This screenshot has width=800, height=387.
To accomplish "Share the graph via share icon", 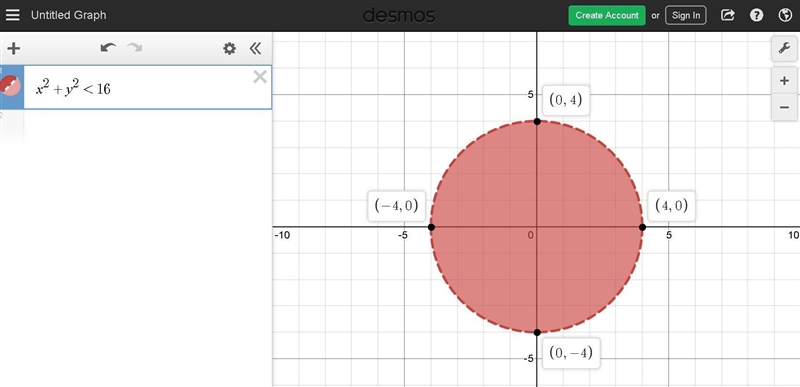I will point(728,15).
